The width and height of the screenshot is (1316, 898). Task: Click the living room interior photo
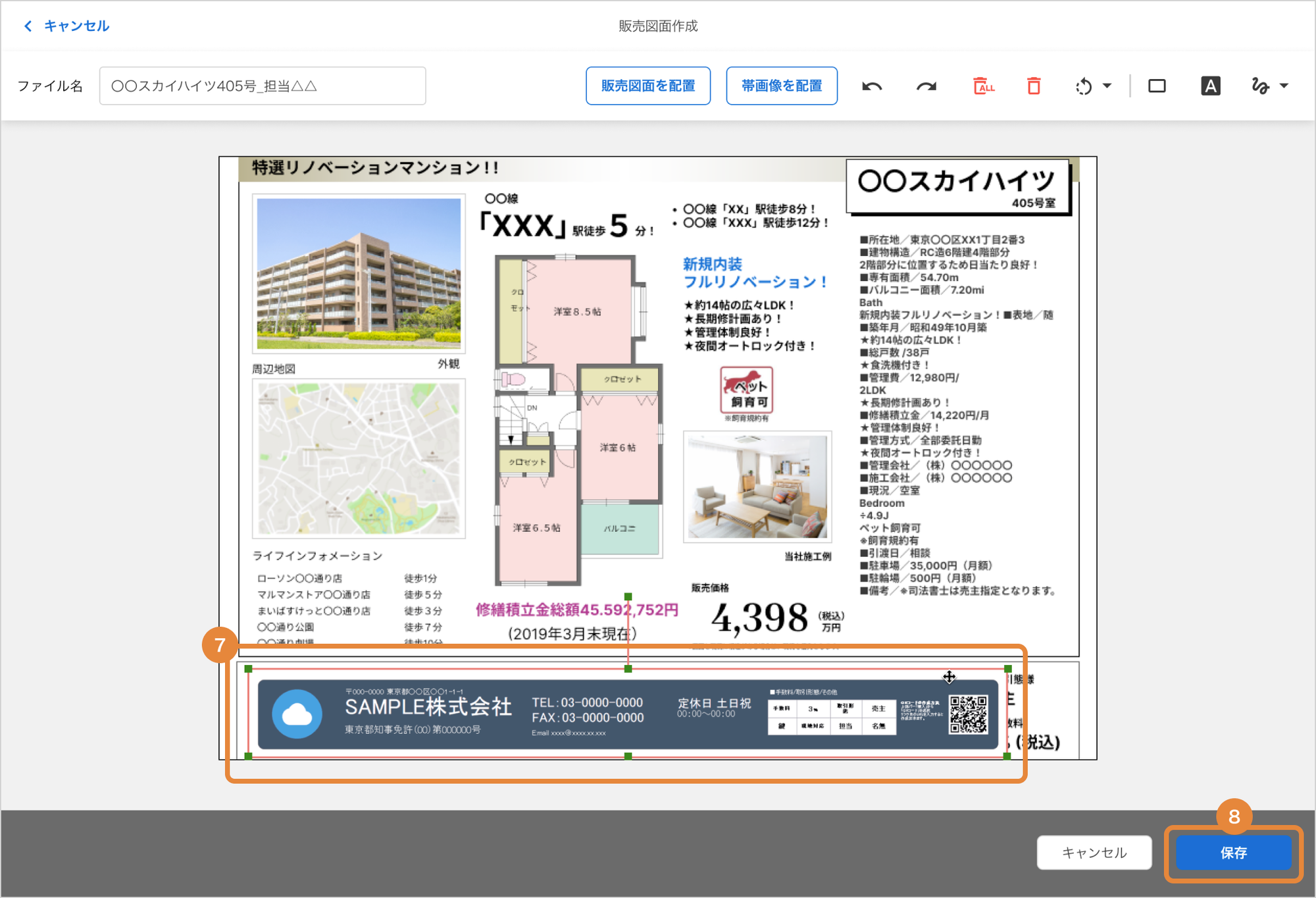click(x=757, y=487)
